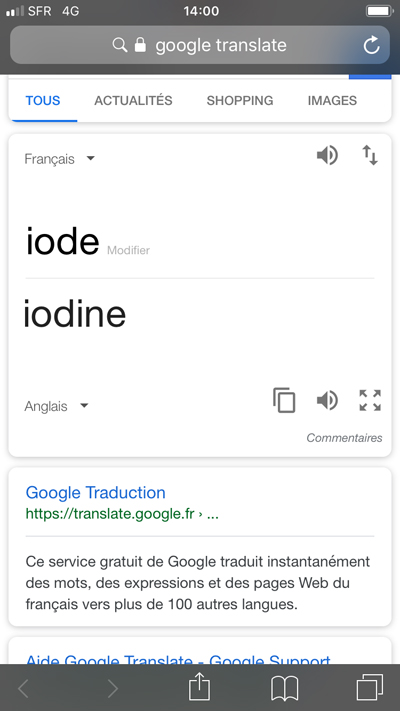Switch to the ACTUALITÉS tab

pyautogui.click(x=133, y=100)
